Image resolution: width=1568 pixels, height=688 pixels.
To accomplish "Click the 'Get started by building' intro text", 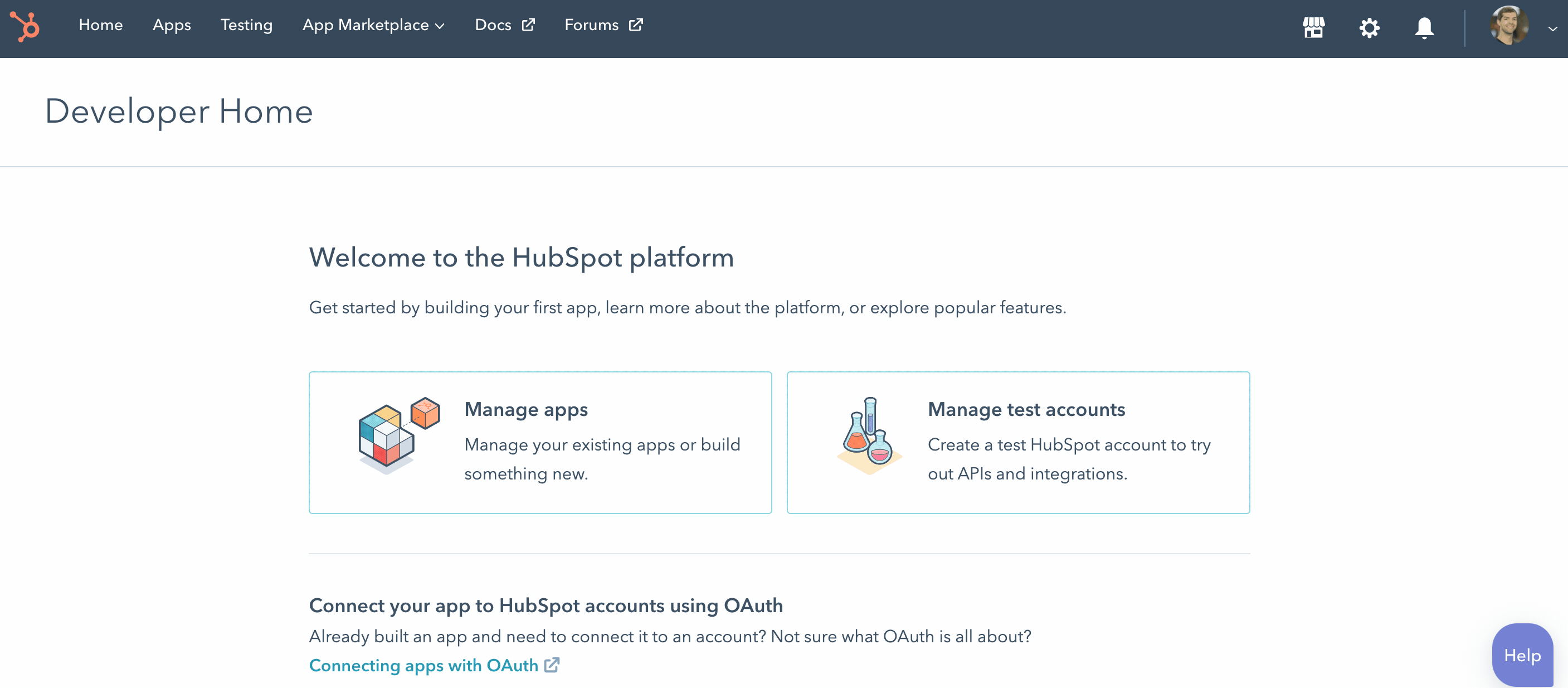I will (x=687, y=307).
